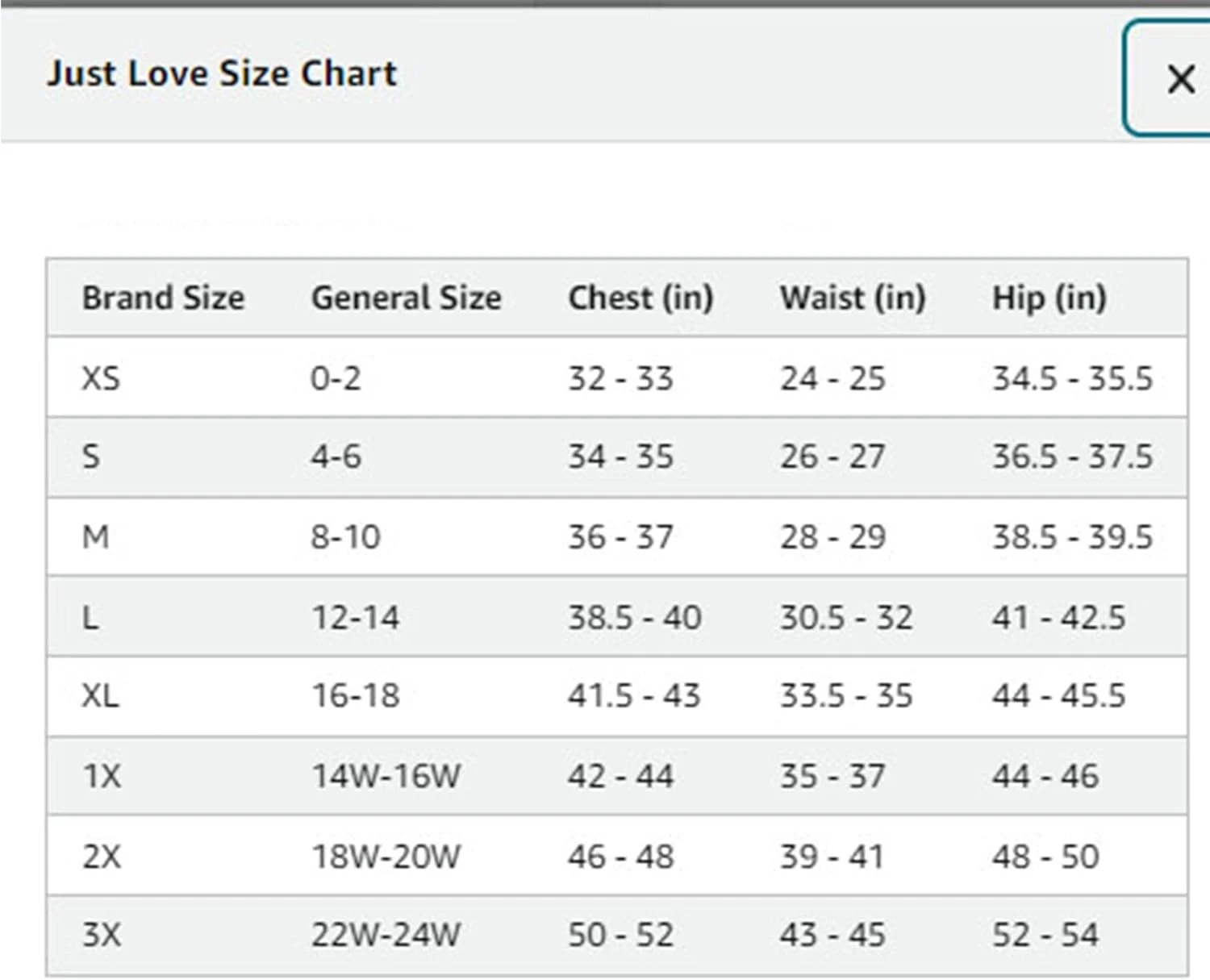Select the M brand size cell
This screenshot has height=980, width=1210.
click(95, 536)
